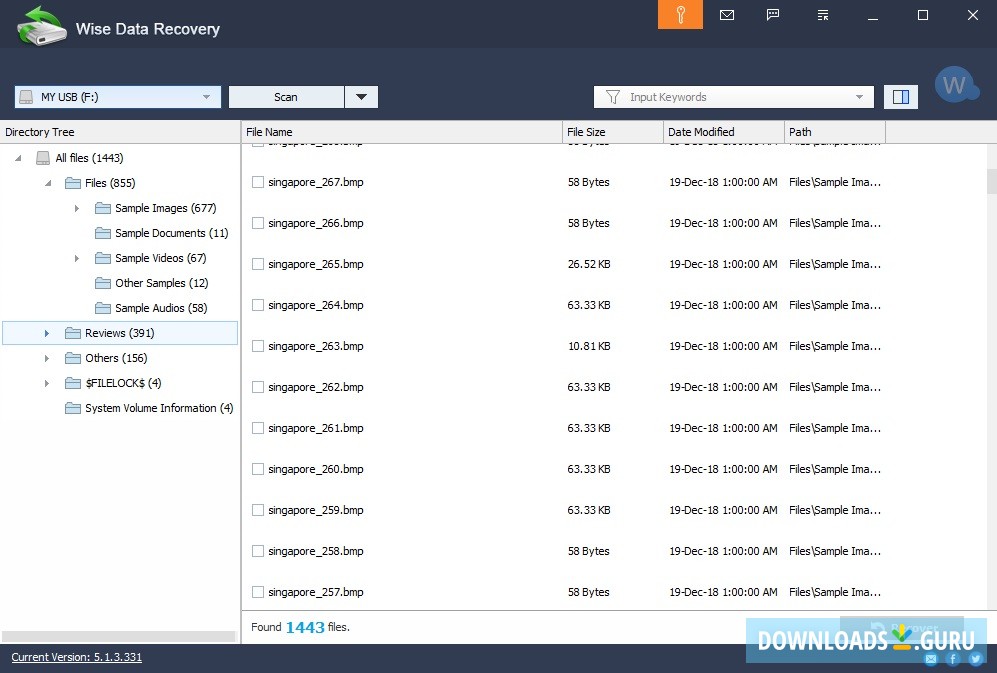Open the email envelope icon in title bar
The height and width of the screenshot is (673, 997).
point(727,15)
